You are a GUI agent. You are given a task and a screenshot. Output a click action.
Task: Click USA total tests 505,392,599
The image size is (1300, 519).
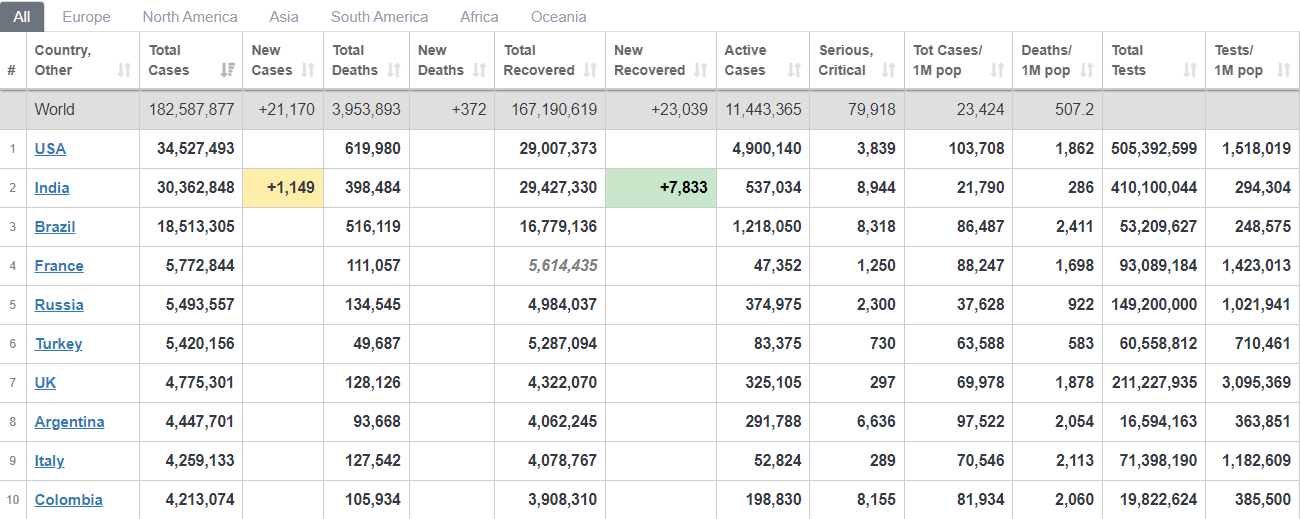click(1154, 149)
